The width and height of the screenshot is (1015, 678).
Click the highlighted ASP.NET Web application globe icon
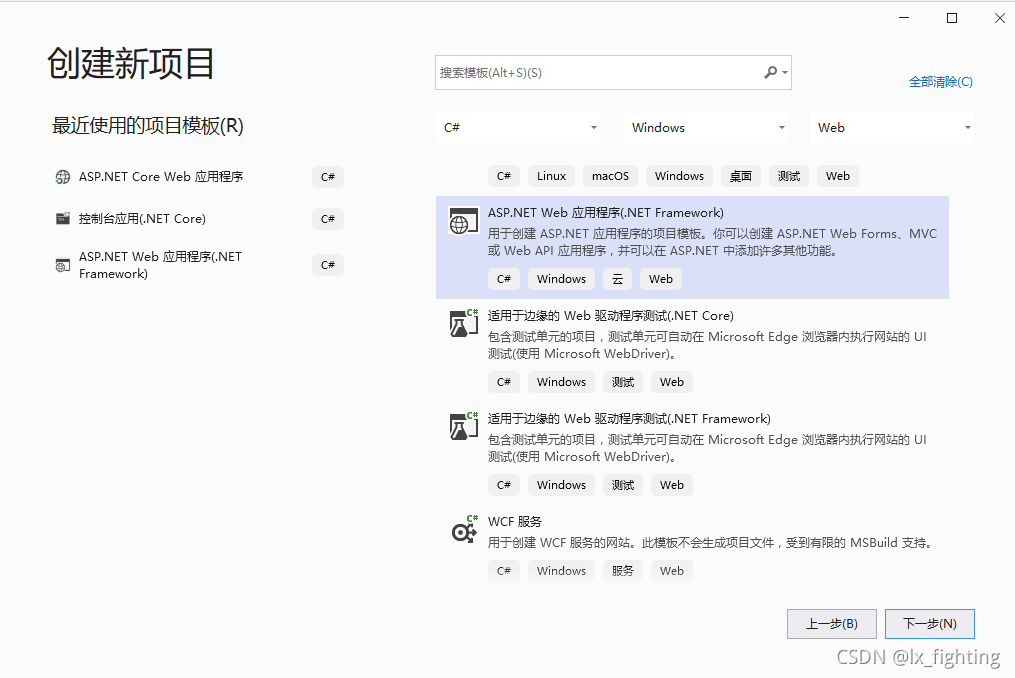[463, 221]
